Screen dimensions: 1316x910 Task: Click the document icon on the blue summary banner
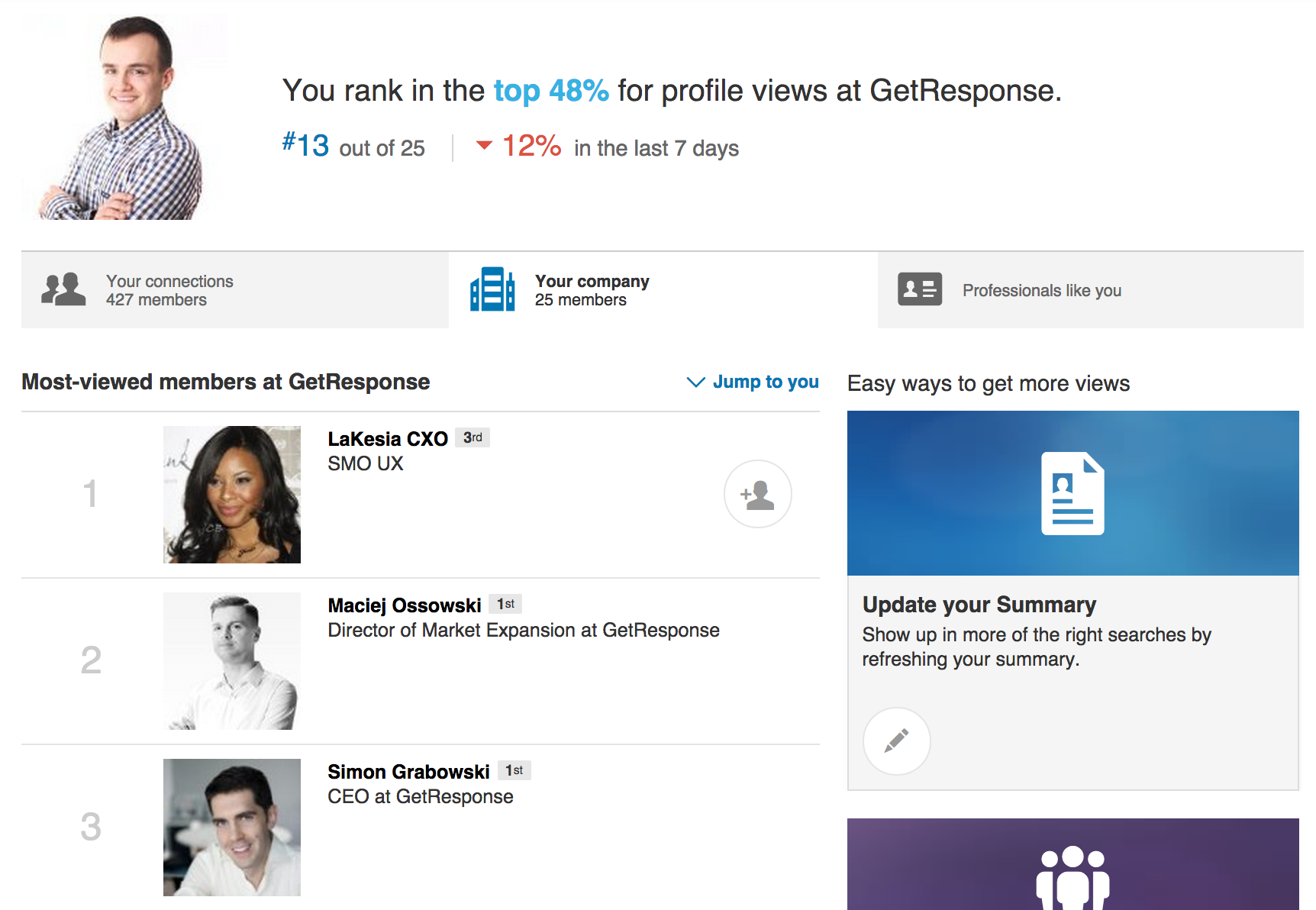point(1072,493)
